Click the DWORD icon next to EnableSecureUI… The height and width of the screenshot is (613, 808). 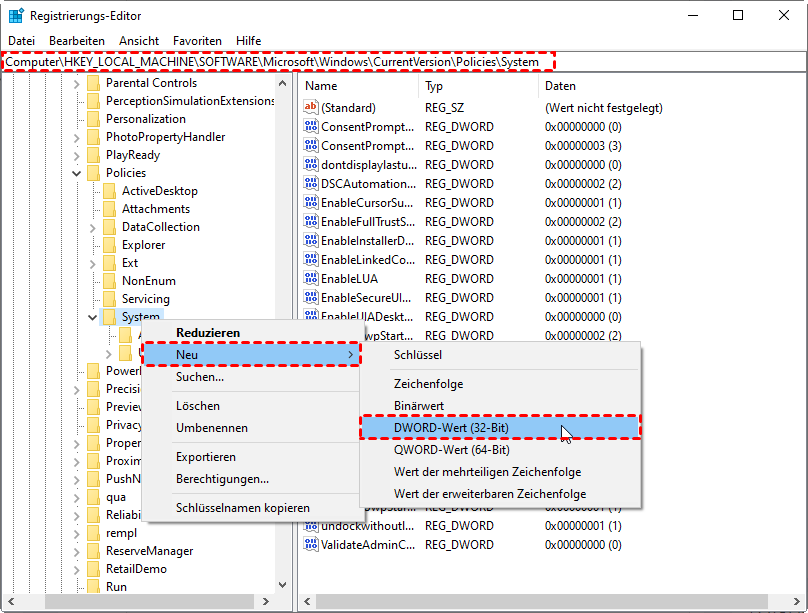tap(311, 298)
